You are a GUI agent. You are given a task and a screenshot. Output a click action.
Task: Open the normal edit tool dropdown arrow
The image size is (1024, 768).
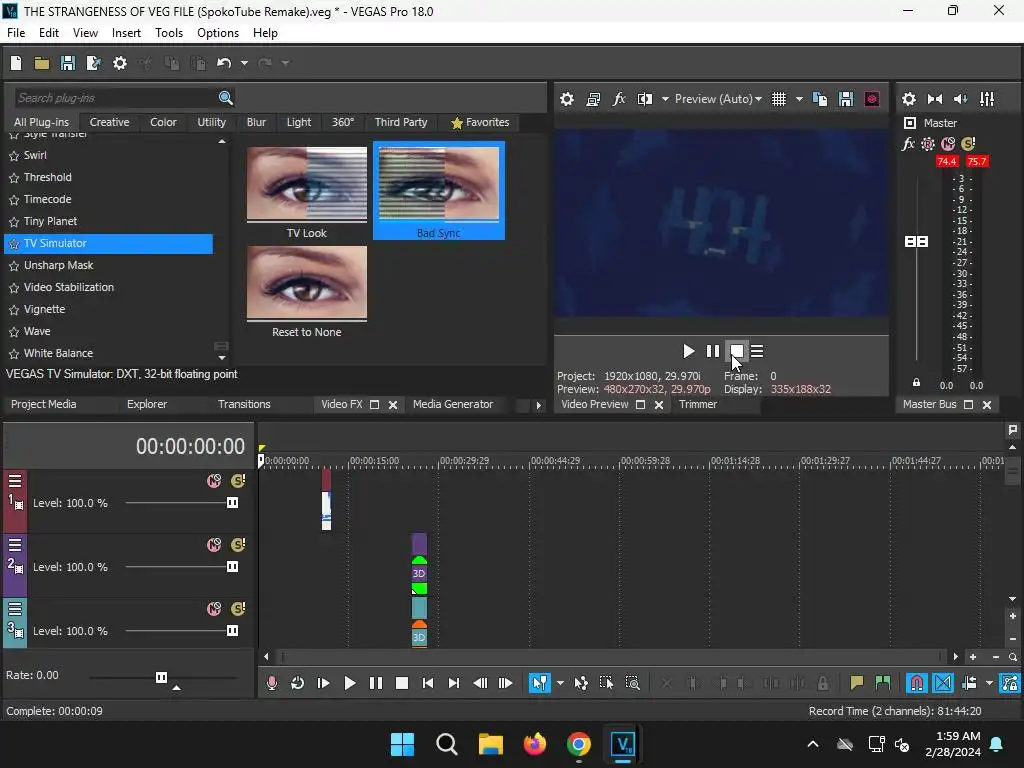pyautogui.click(x=560, y=683)
